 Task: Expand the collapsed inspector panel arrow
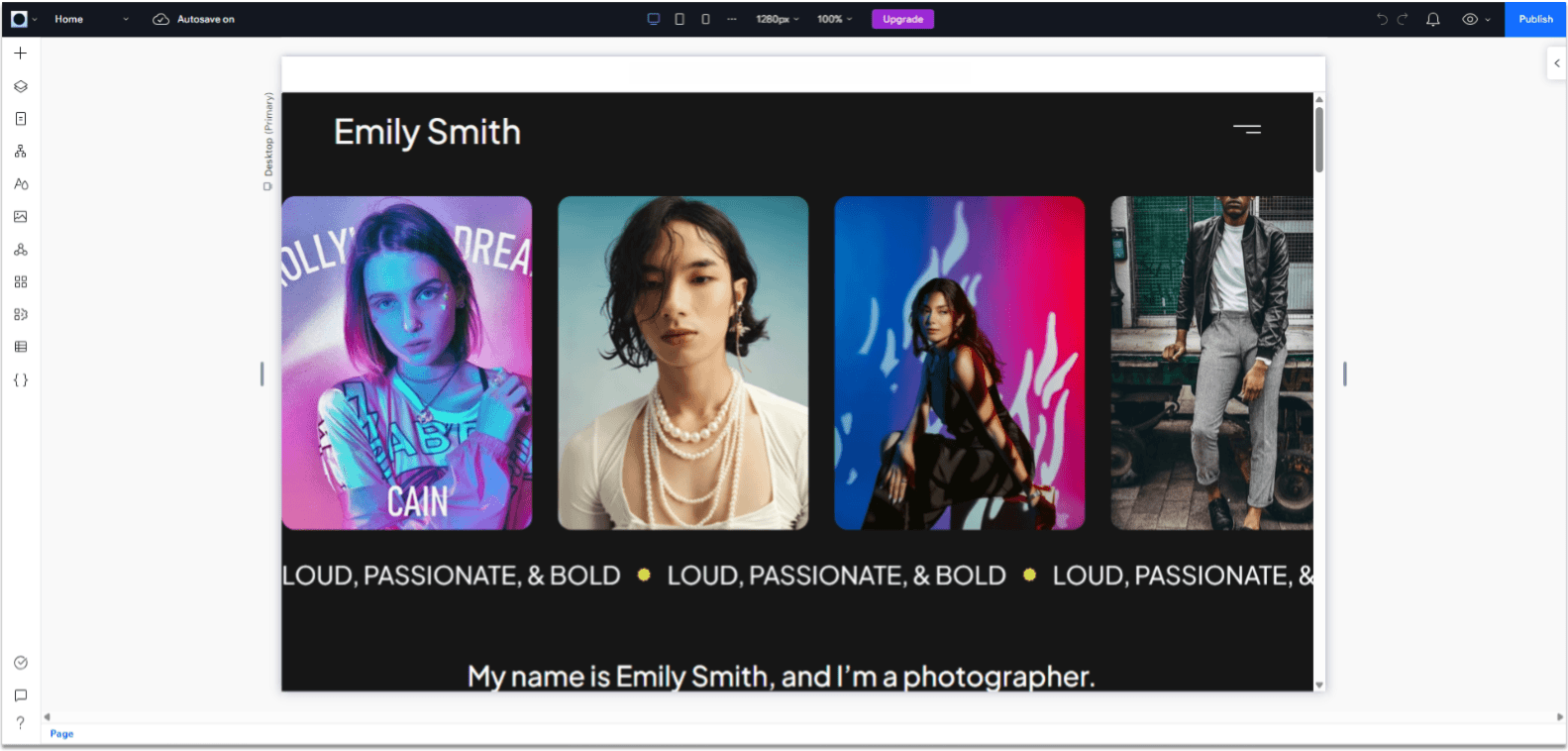pyautogui.click(x=1556, y=63)
